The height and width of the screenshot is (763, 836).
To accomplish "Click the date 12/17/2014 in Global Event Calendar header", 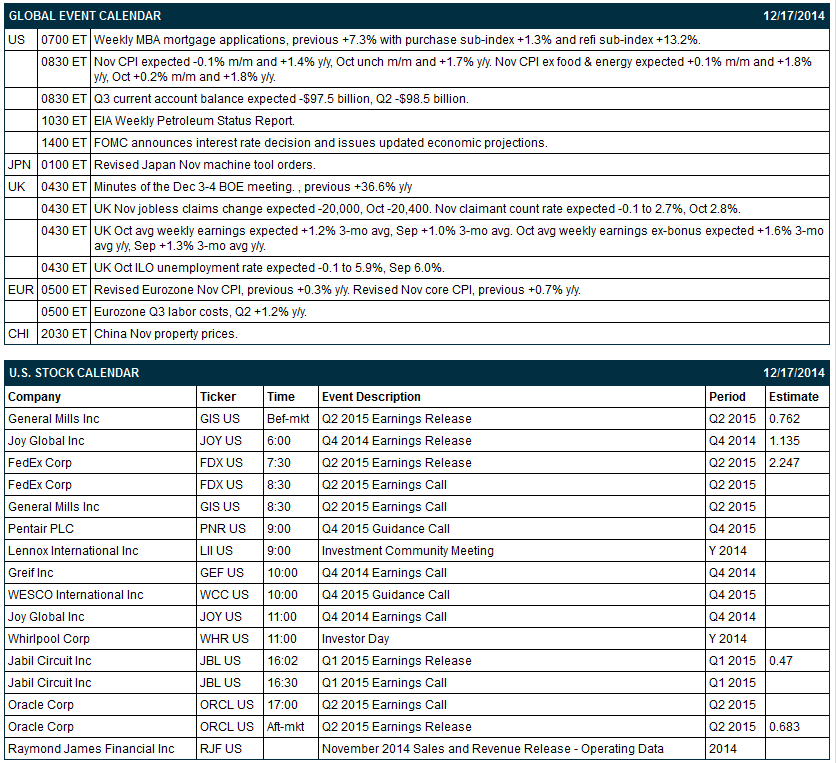I will click(x=793, y=16).
